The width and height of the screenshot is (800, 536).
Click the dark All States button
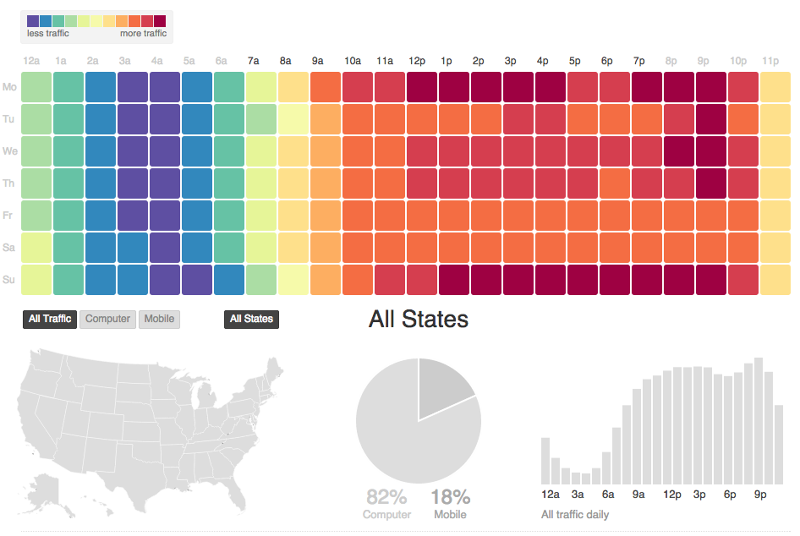251,319
